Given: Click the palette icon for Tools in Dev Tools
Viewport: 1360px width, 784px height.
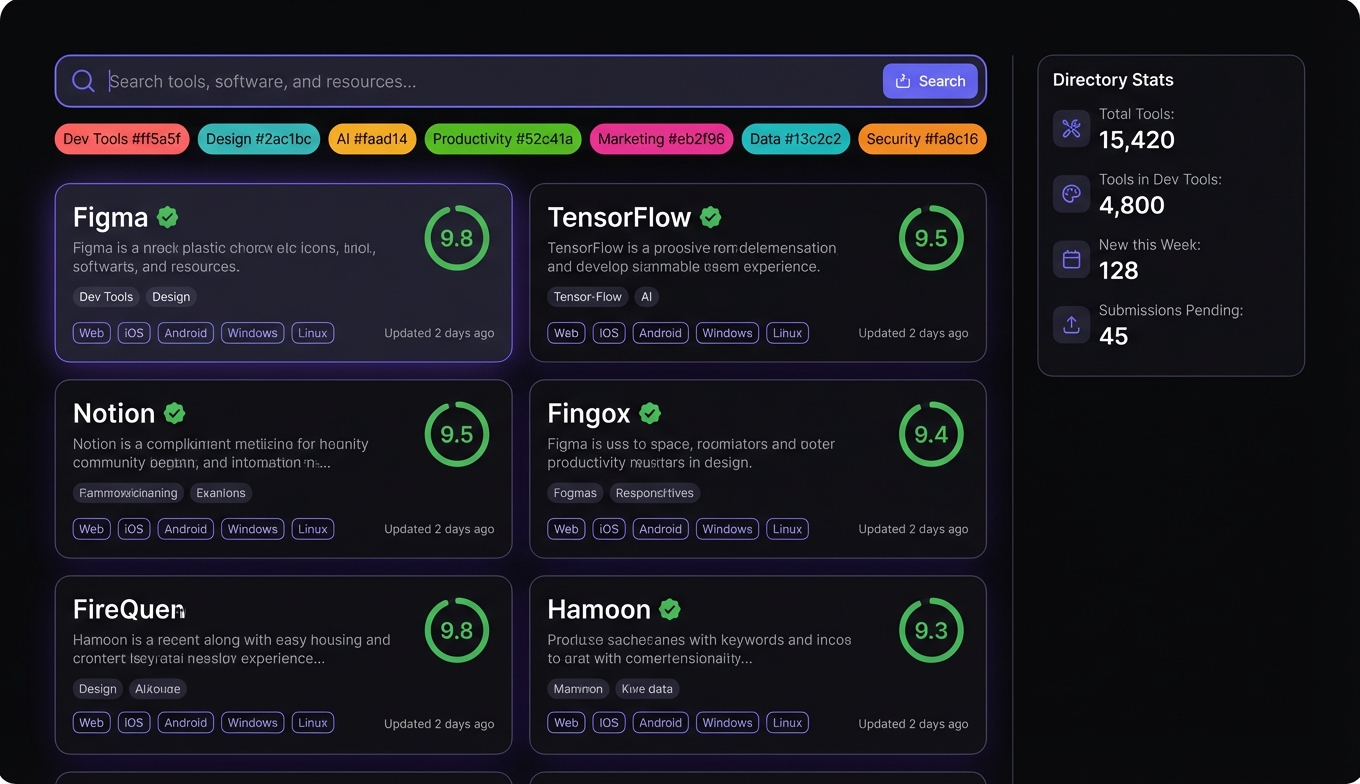Looking at the screenshot, I should click(1071, 194).
